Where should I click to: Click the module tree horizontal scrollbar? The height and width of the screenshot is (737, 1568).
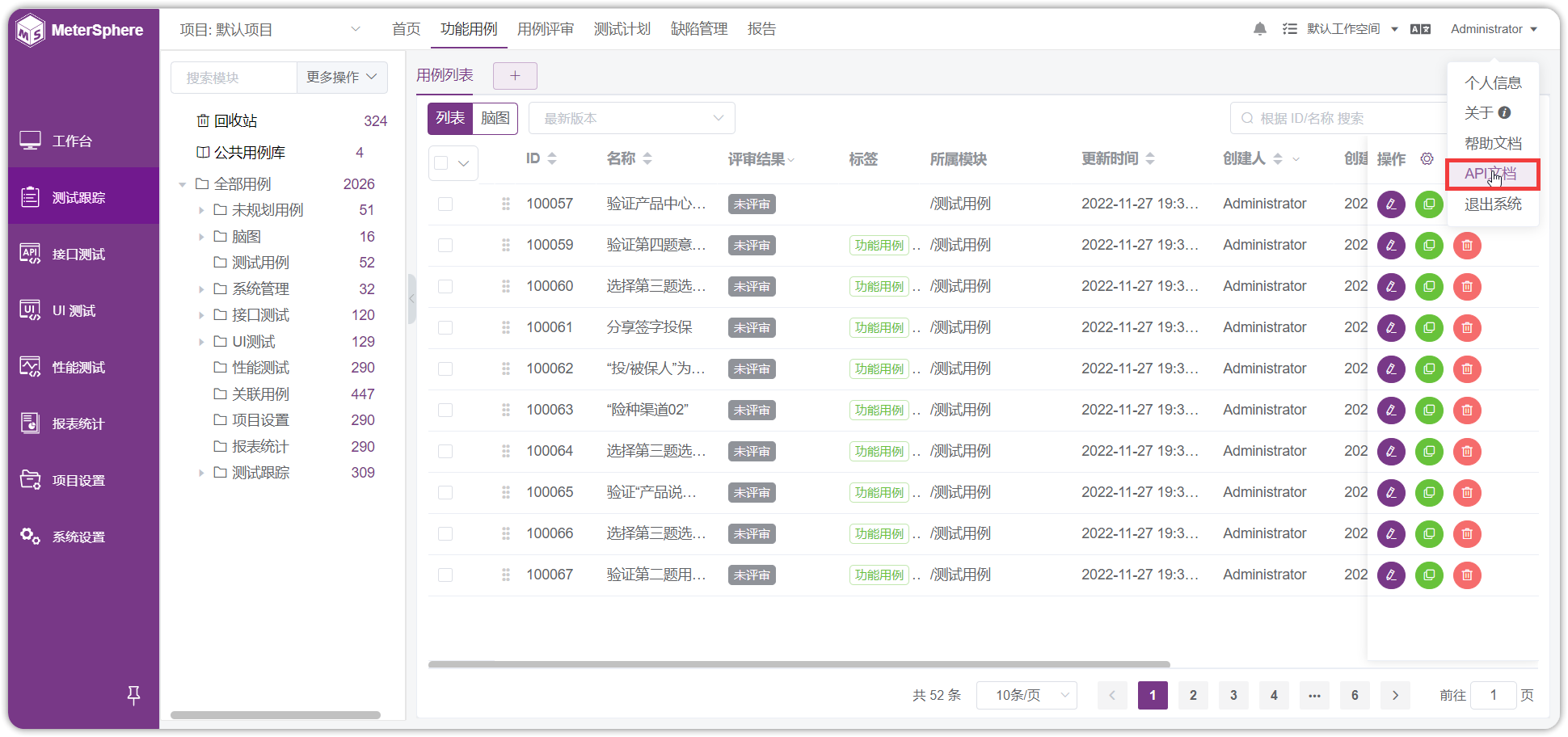(x=276, y=715)
